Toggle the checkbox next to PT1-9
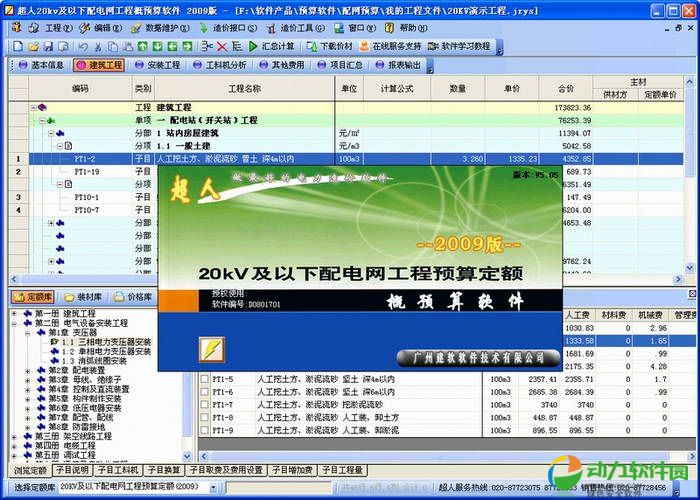The height and width of the screenshot is (500, 700). pyautogui.click(x=205, y=431)
